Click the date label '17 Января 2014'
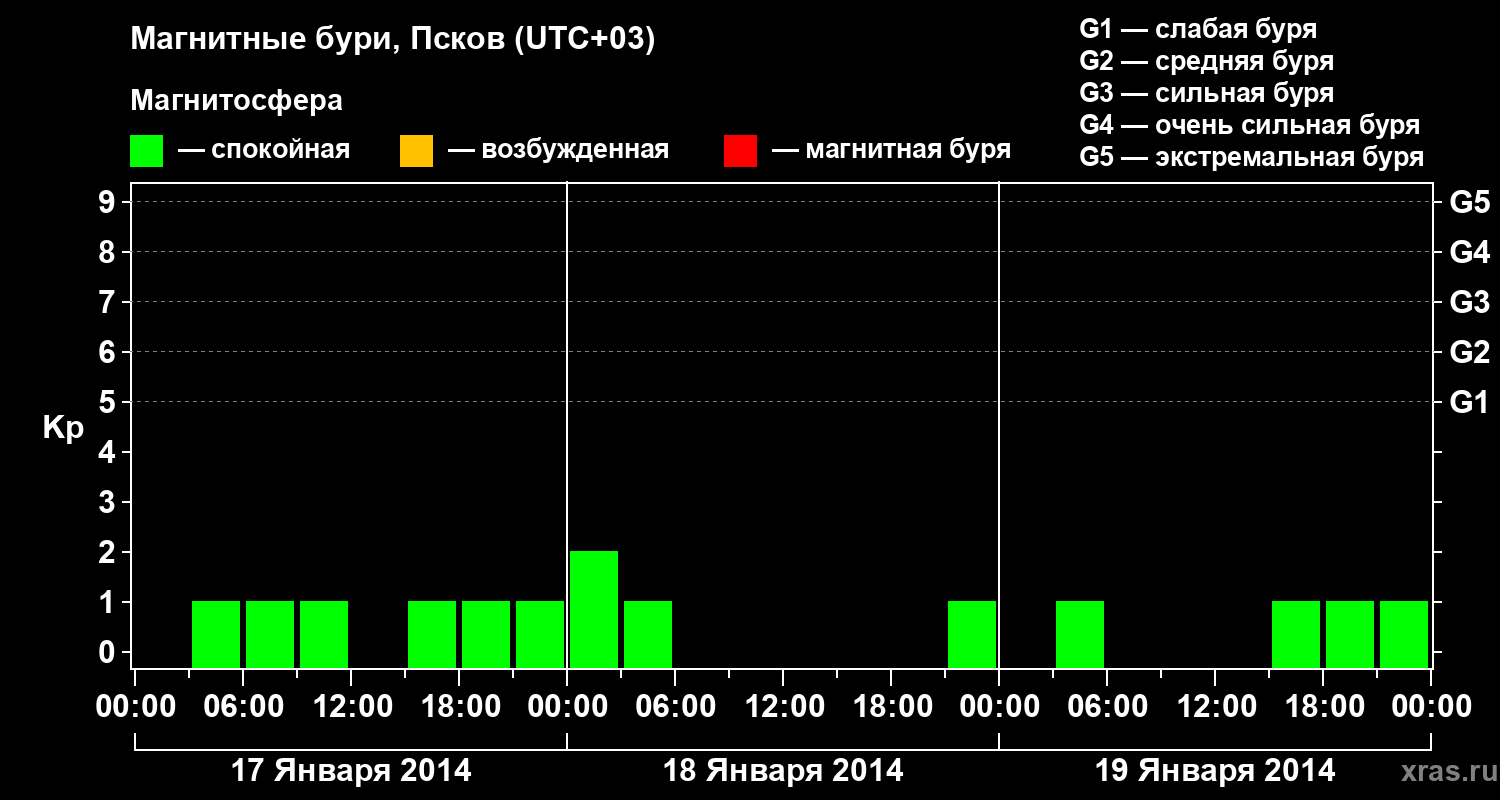The height and width of the screenshot is (800, 1500). click(351, 770)
